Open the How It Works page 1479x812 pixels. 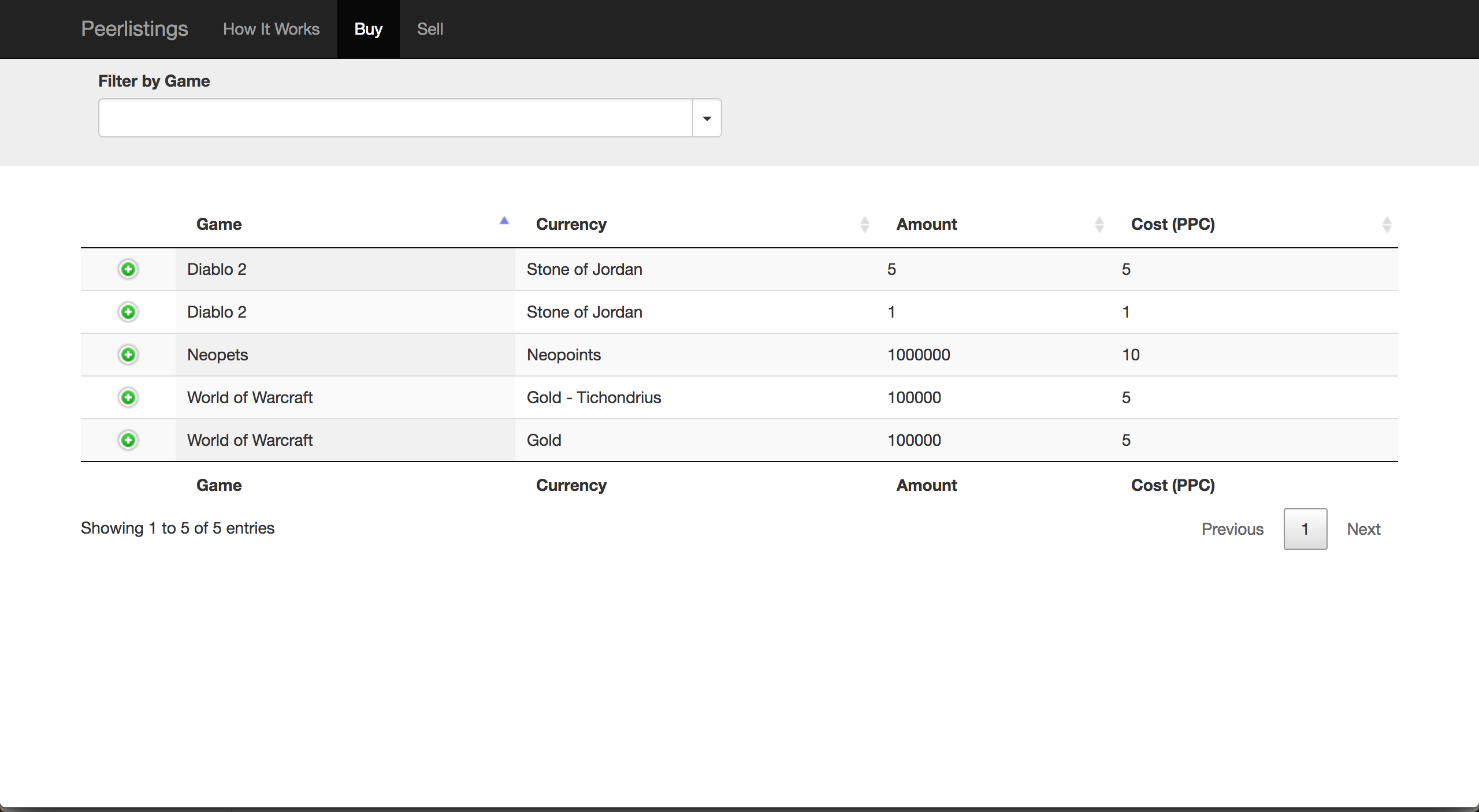pos(271,29)
